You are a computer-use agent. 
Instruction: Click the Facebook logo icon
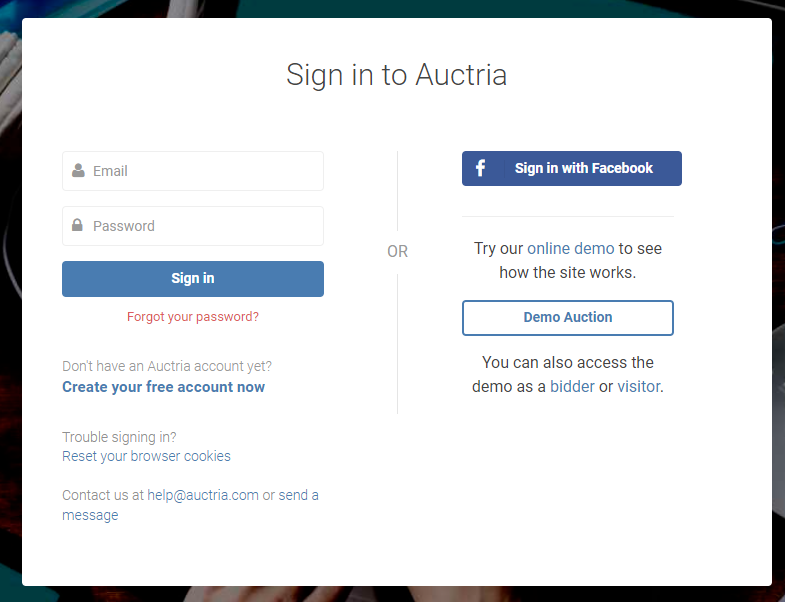[x=480, y=168]
